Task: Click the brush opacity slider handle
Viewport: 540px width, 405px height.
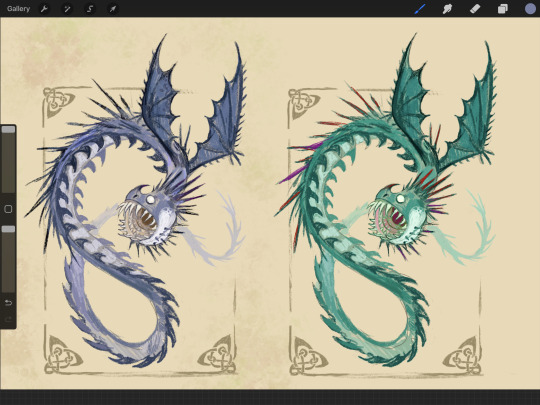Action: coord(8,229)
